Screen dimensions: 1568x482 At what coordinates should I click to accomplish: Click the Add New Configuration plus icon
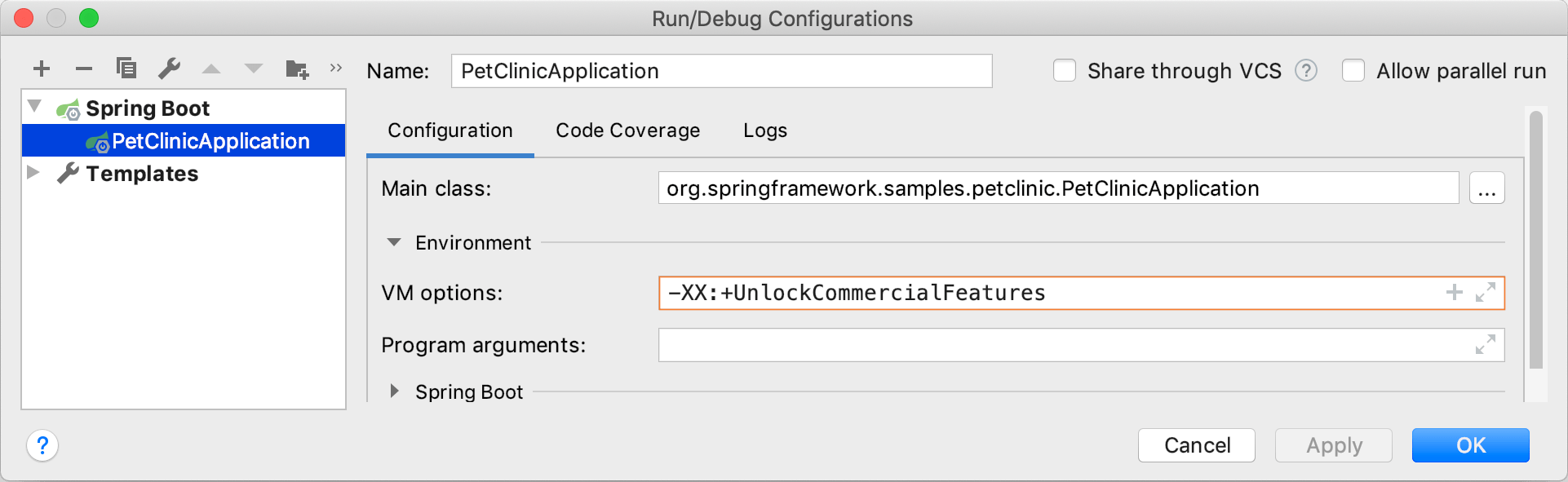click(x=42, y=69)
